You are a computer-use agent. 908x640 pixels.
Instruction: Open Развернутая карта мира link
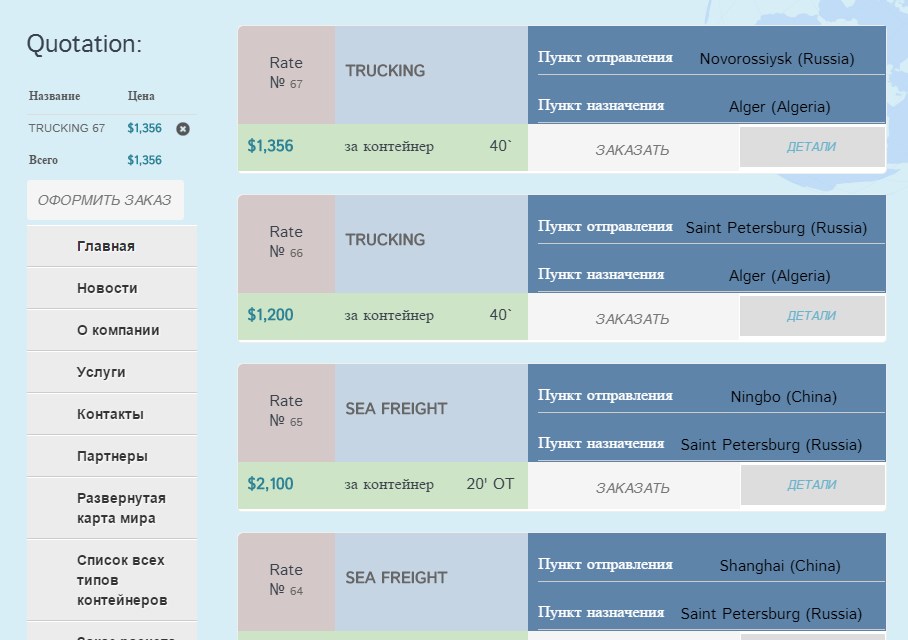[121, 508]
